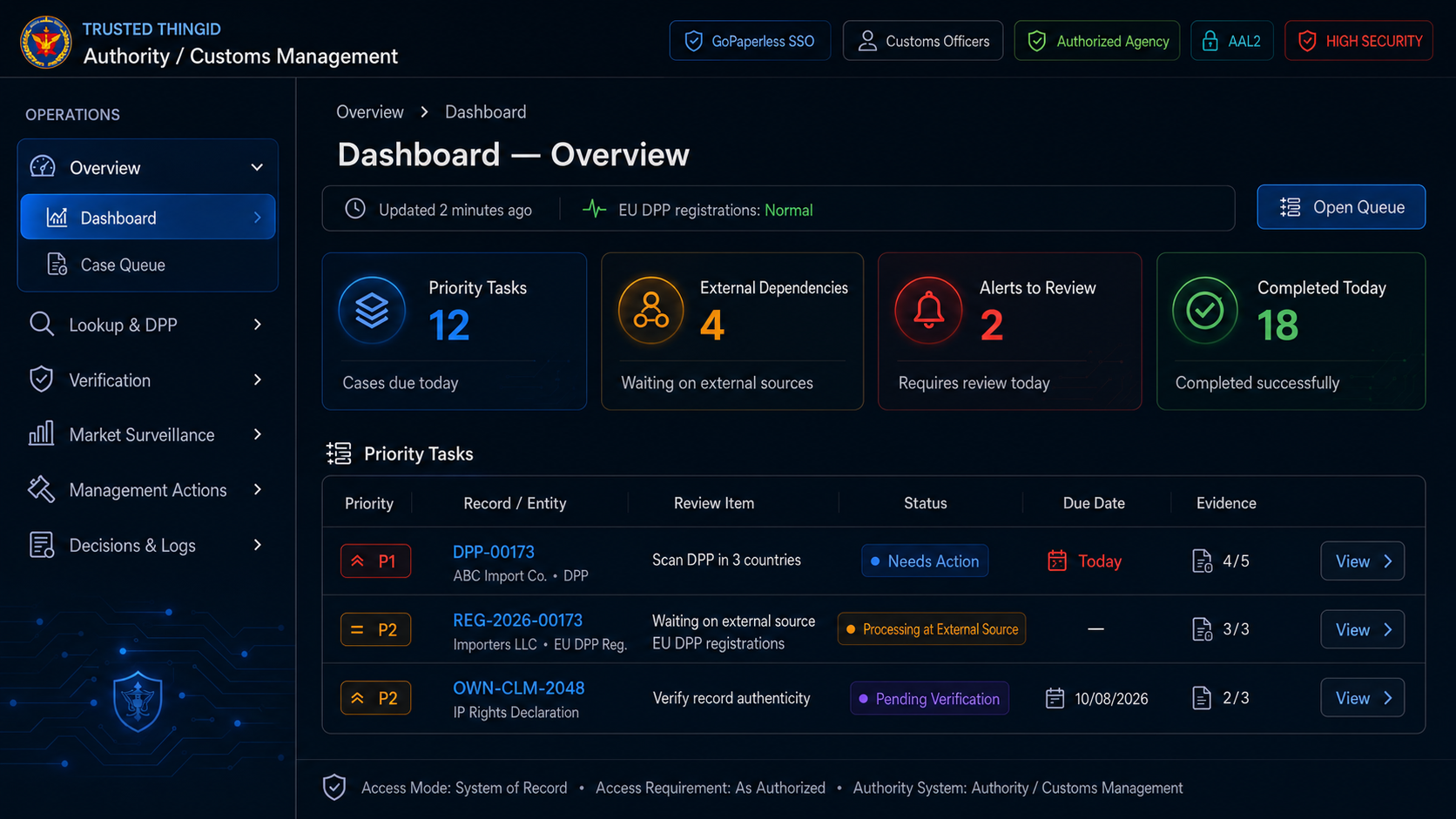Click the Dashboard item arrow chevron

[257, 218]
